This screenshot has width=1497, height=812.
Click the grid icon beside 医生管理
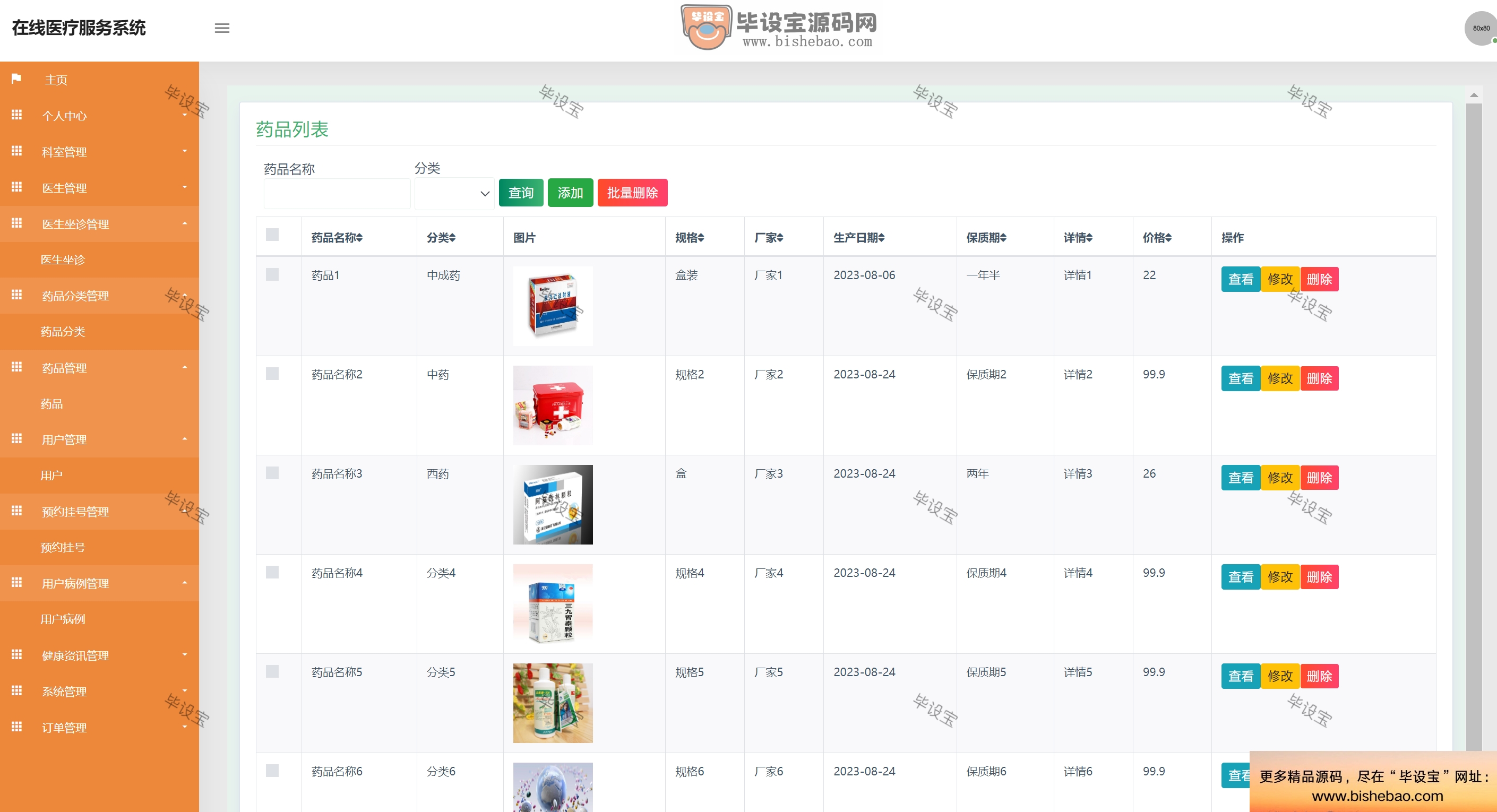pos(16,187)
